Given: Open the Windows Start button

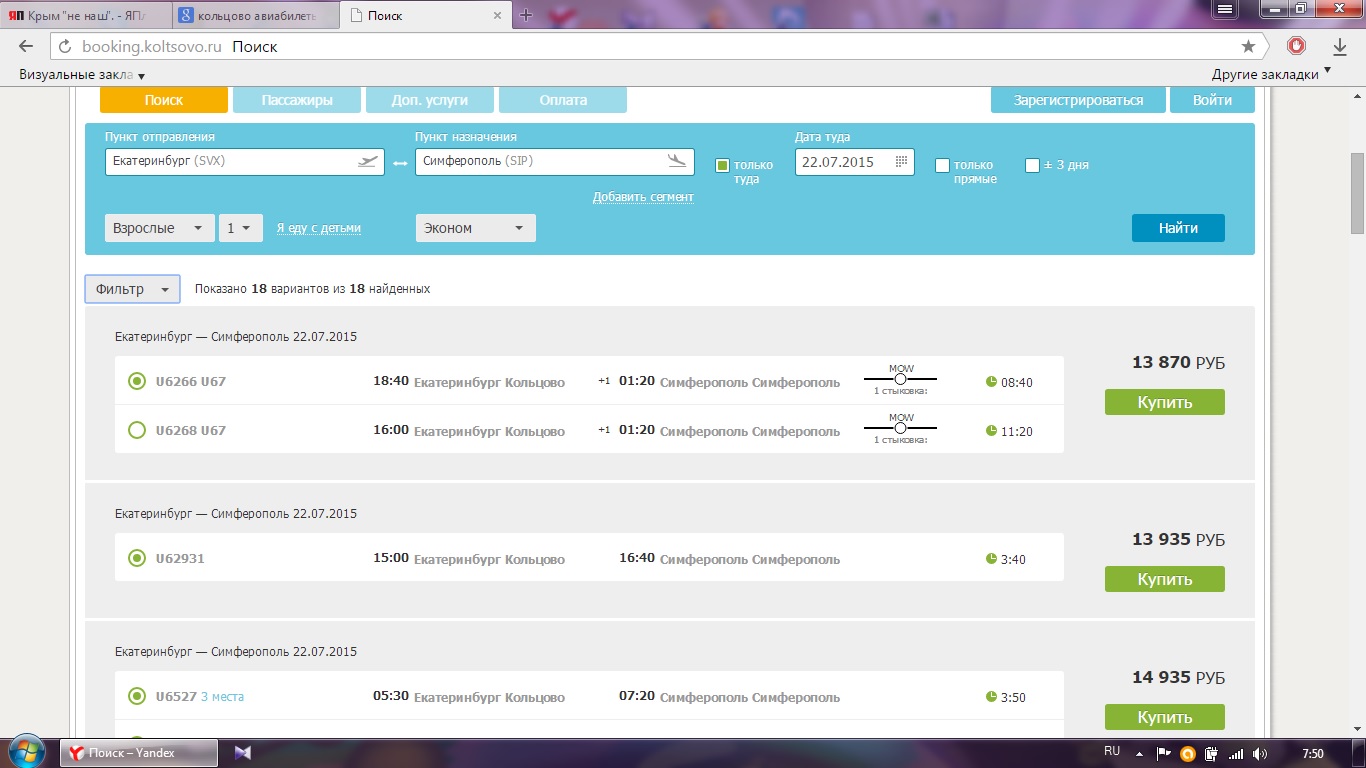Looking at the screenshot, I should [27, 752].
